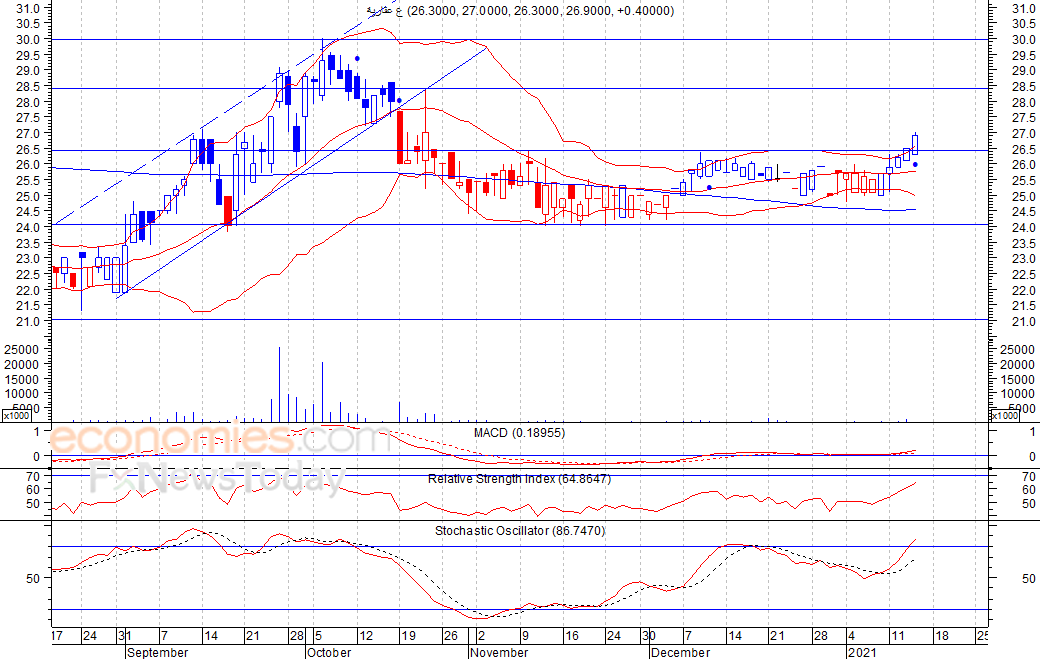Select the MACD (0.18955) indicator label

pyautogui.click(x=519, y=433)
